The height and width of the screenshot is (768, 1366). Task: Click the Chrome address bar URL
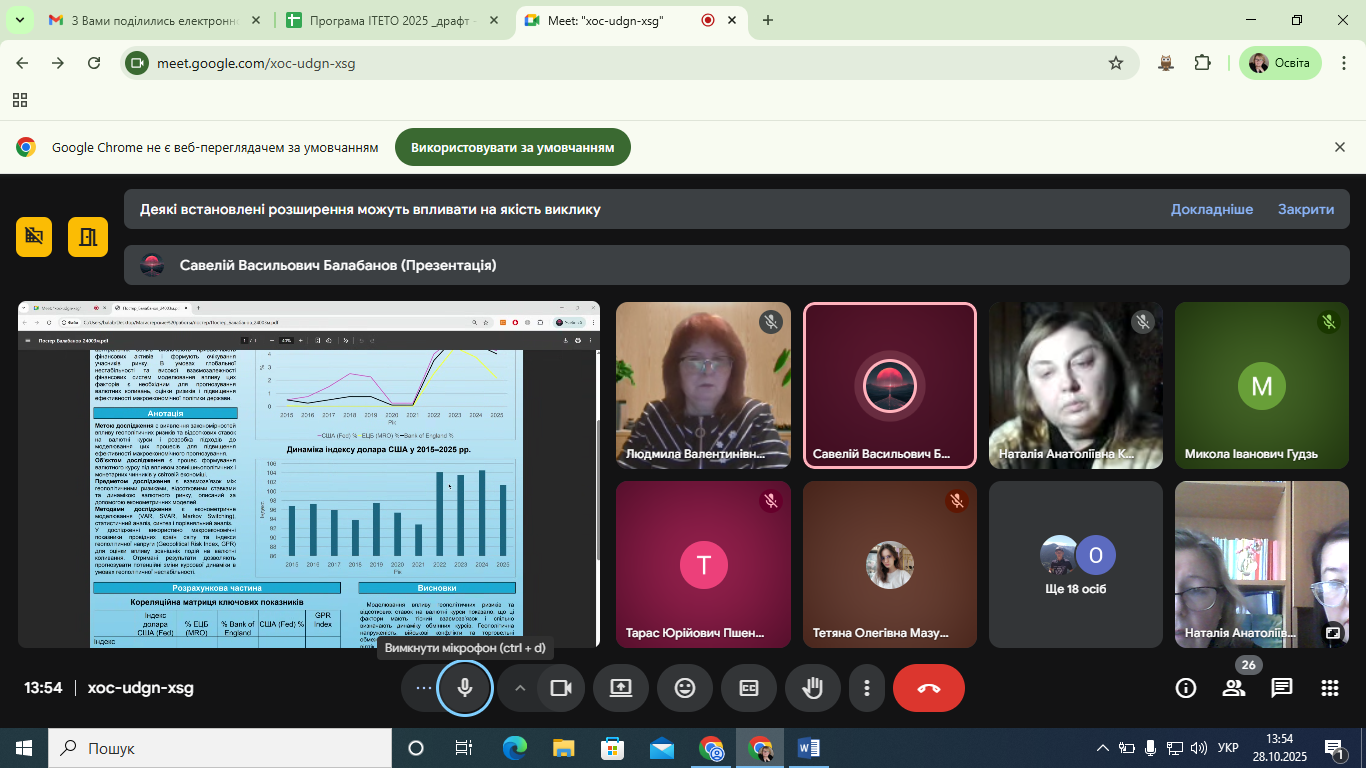(256, 63)
